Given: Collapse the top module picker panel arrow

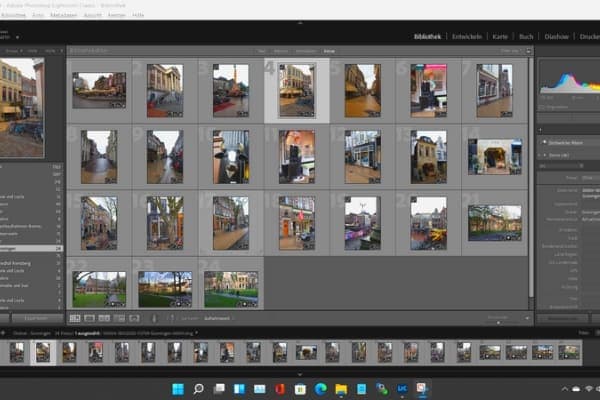Looking at the screenshot, I should (x=300, y=23).
